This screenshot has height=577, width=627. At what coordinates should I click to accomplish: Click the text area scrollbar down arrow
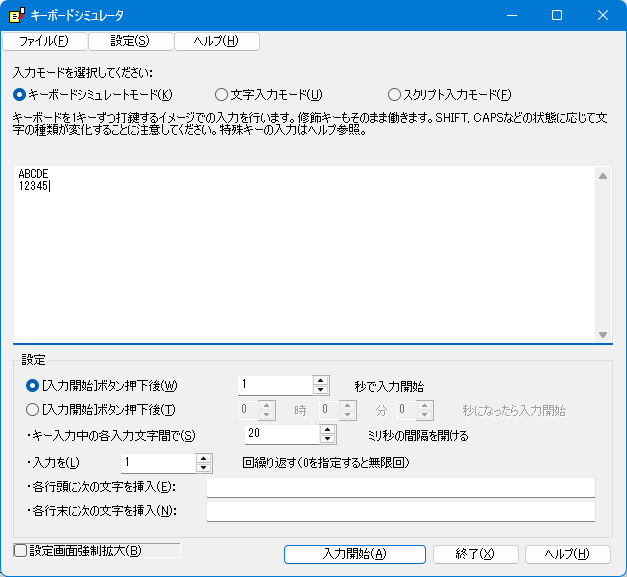[x=602, y=334]
